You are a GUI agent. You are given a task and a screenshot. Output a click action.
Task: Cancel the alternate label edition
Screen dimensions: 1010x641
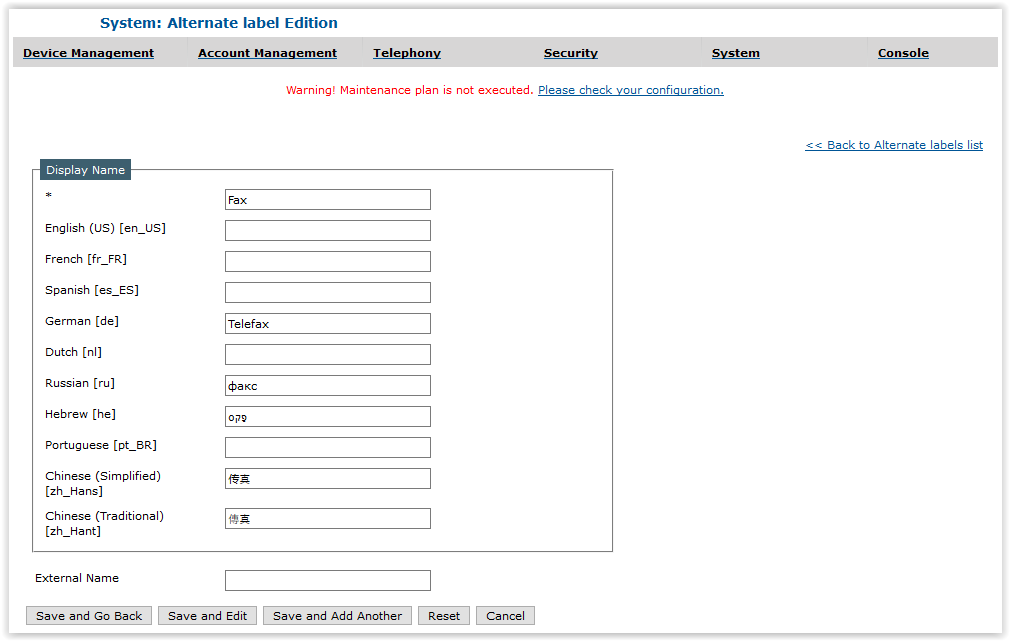click(x=506, y=616)
